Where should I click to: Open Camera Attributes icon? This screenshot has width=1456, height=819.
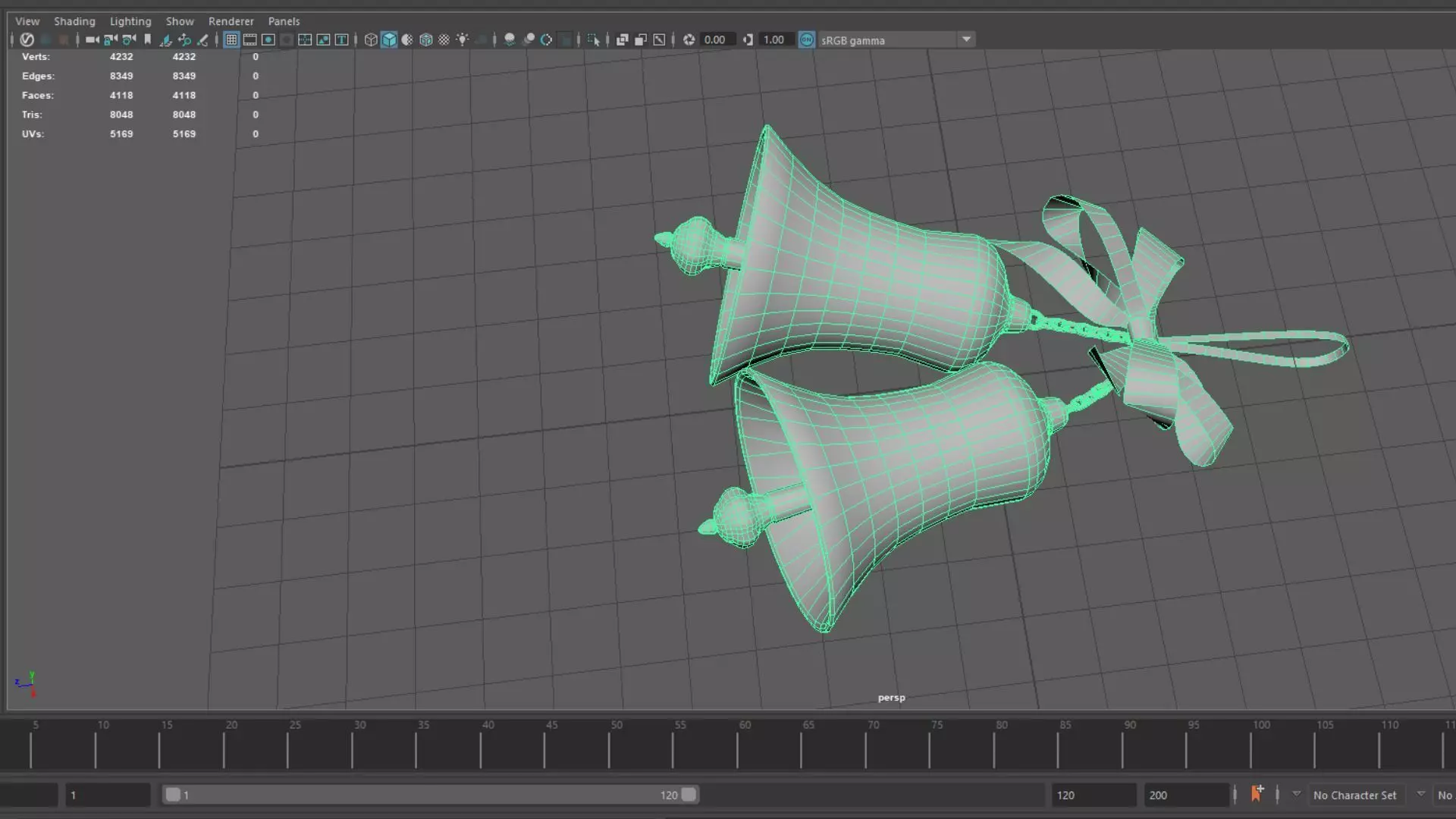[x=129, y=39]
